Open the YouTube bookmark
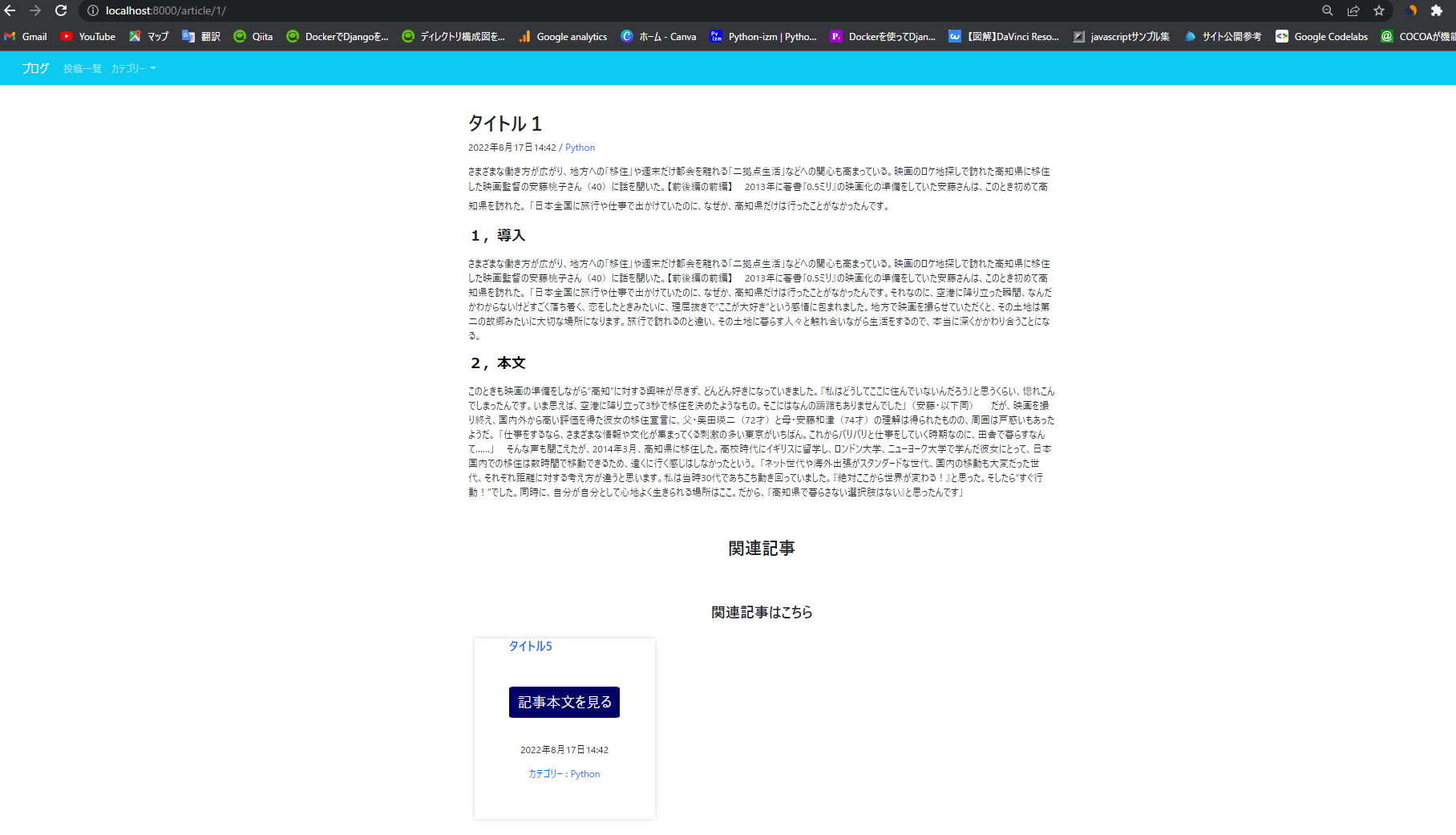 [88, 36]
